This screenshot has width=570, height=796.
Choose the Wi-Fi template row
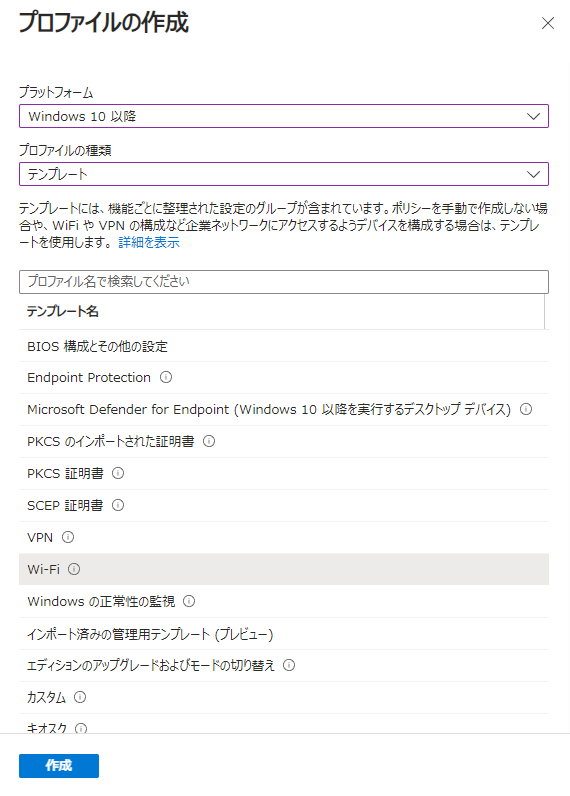[284, 569]
